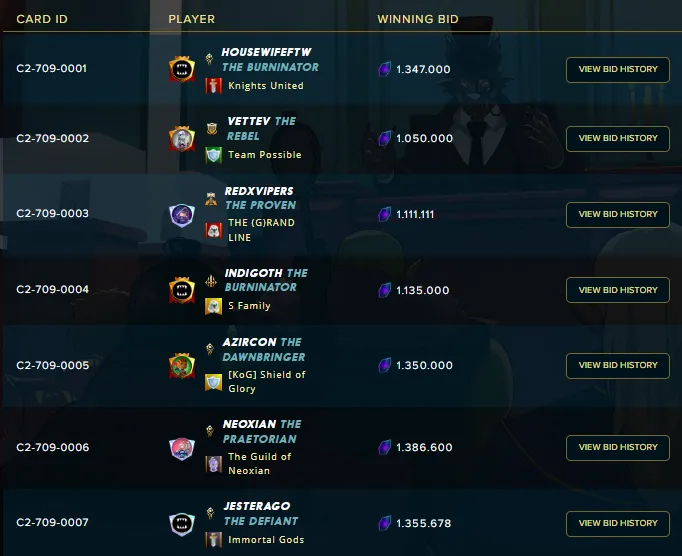
Task: Click the Immortal Gods guild icon
Action: point(214,540)
